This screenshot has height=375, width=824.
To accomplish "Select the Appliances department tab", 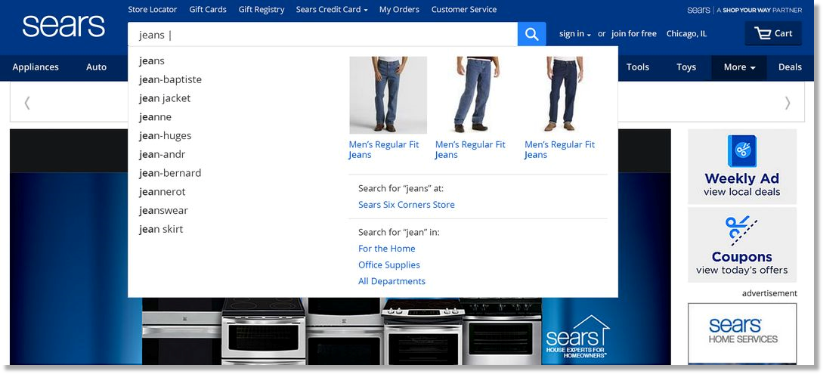I will tap(36, 67).
